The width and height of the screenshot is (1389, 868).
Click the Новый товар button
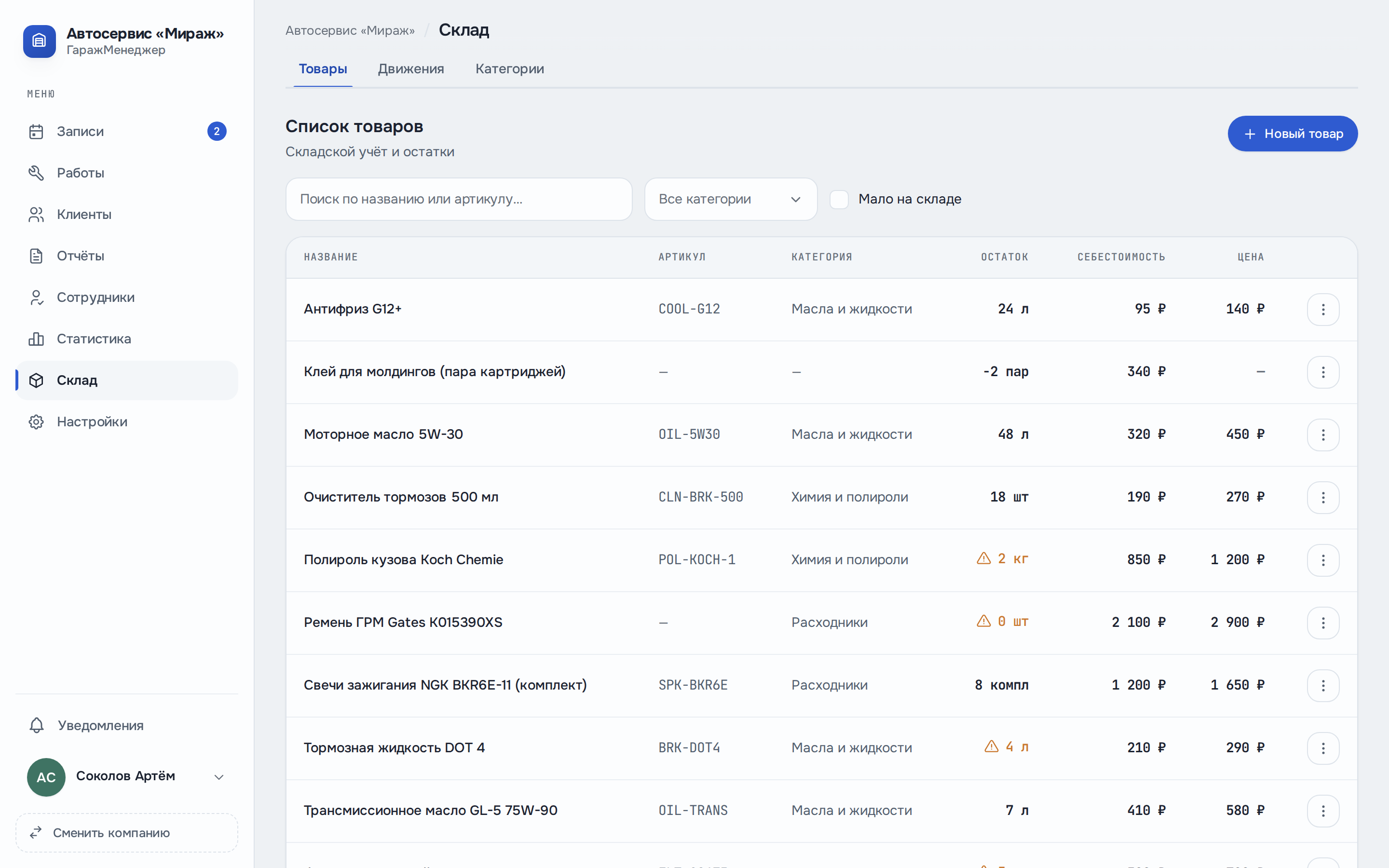pos(1293,134)
